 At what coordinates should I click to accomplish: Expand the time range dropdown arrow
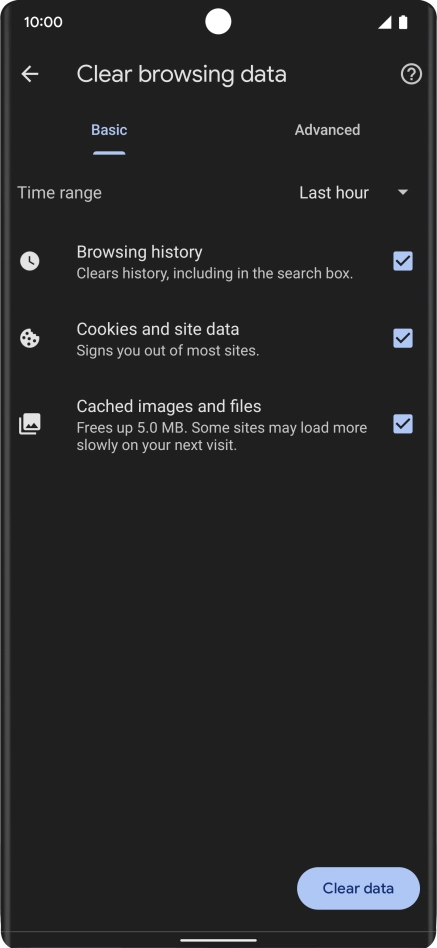403,193
